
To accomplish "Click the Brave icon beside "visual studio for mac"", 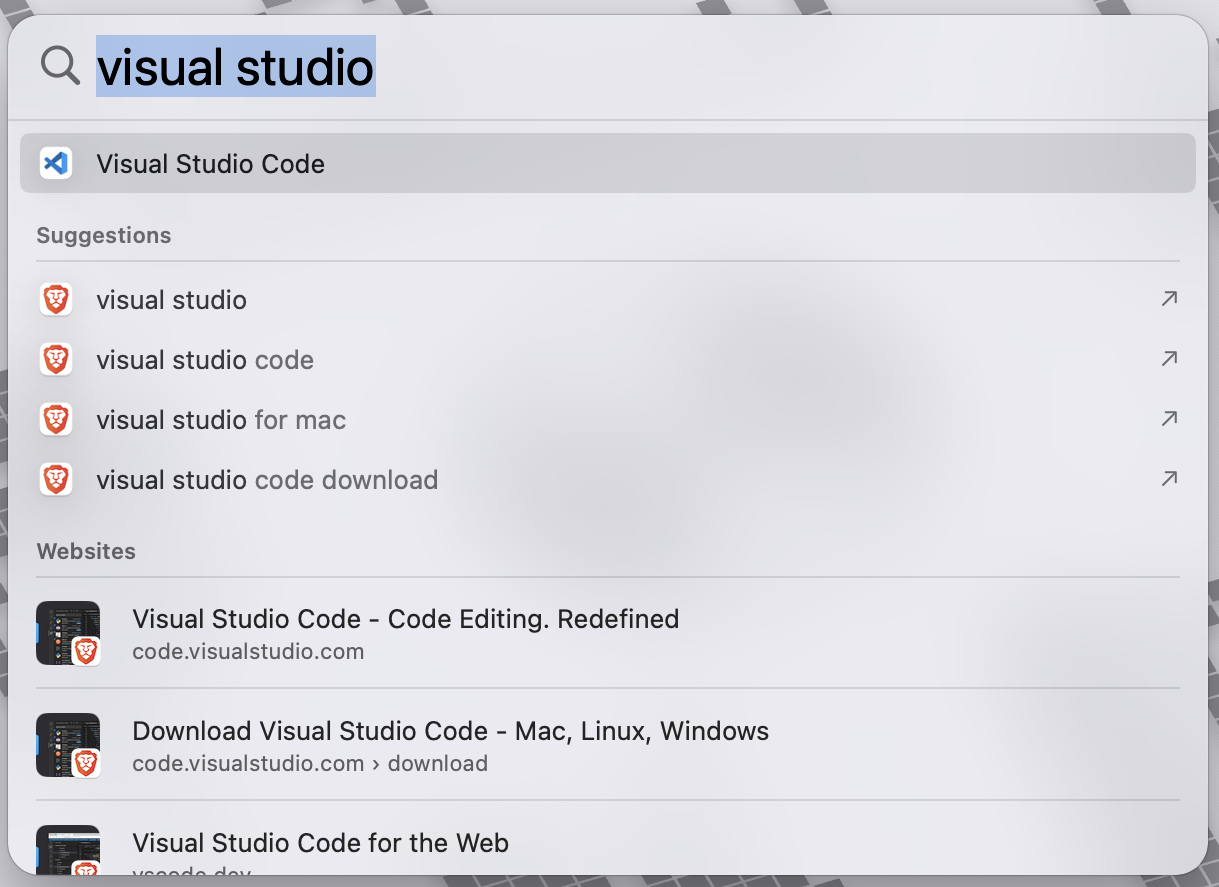I will pyautogui.click(x=56, y=420).
